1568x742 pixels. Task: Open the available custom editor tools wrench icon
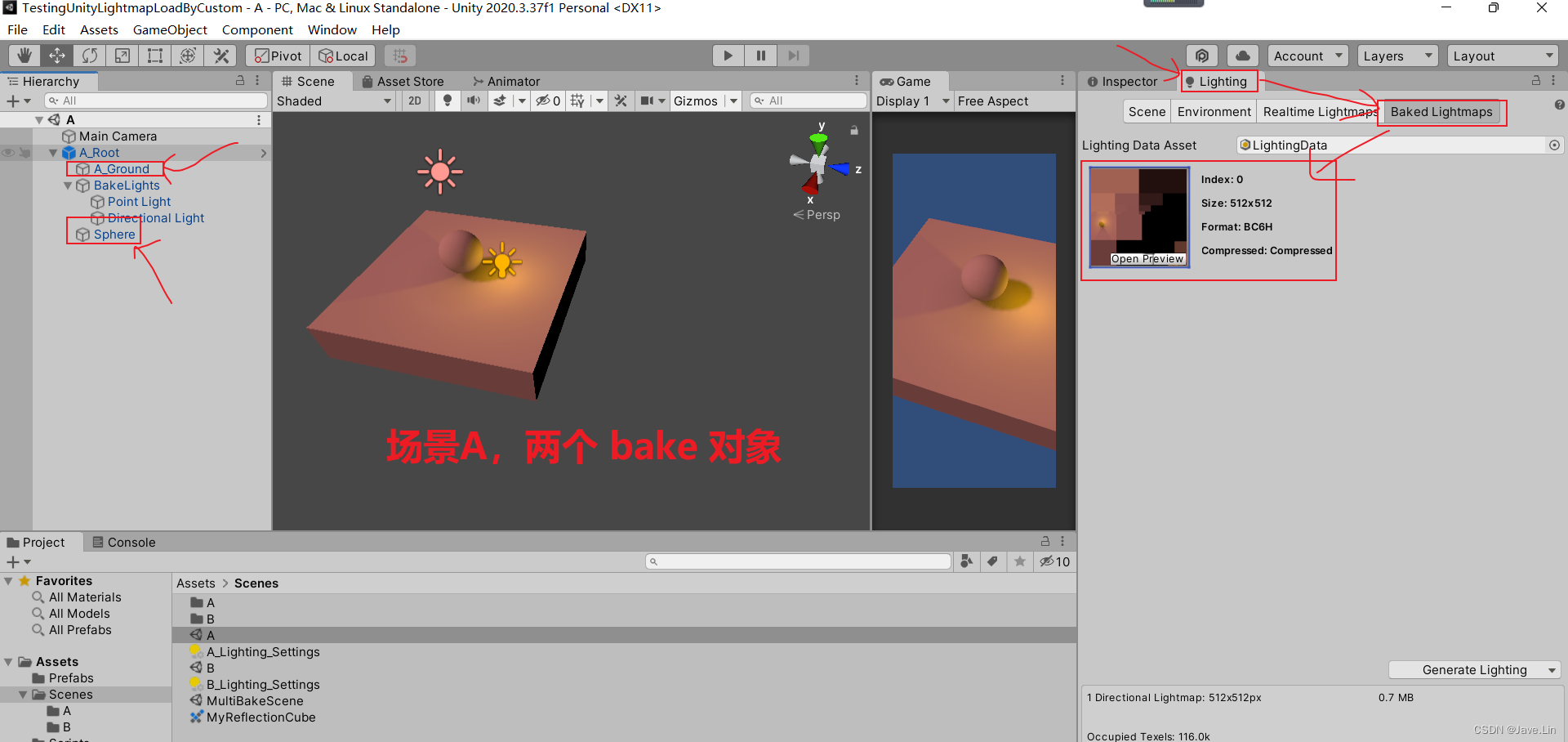[x=220, y=55]
